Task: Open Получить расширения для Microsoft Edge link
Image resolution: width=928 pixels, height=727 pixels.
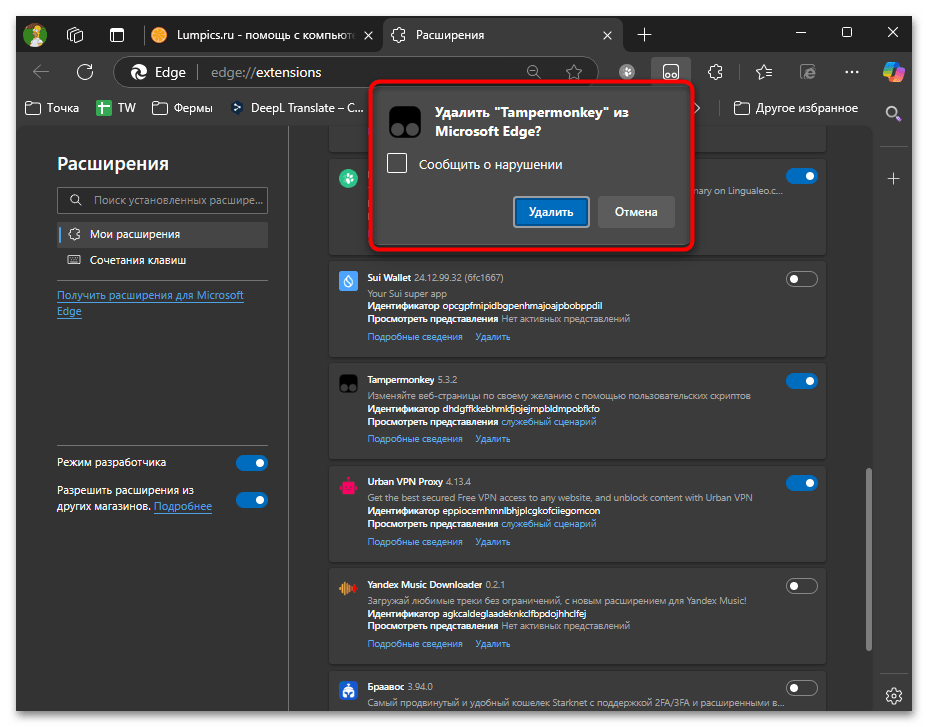Action: (150, 303)
